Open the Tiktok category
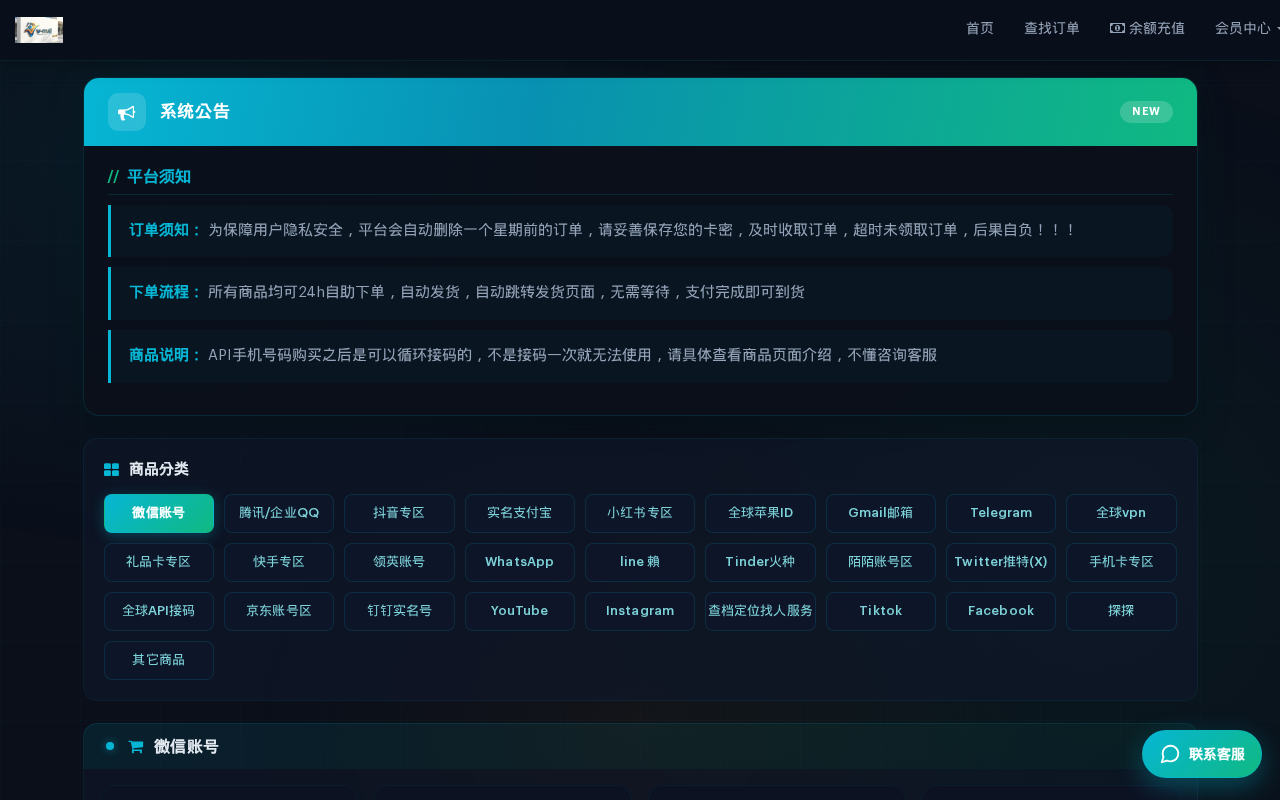 [x=881, y=611]
